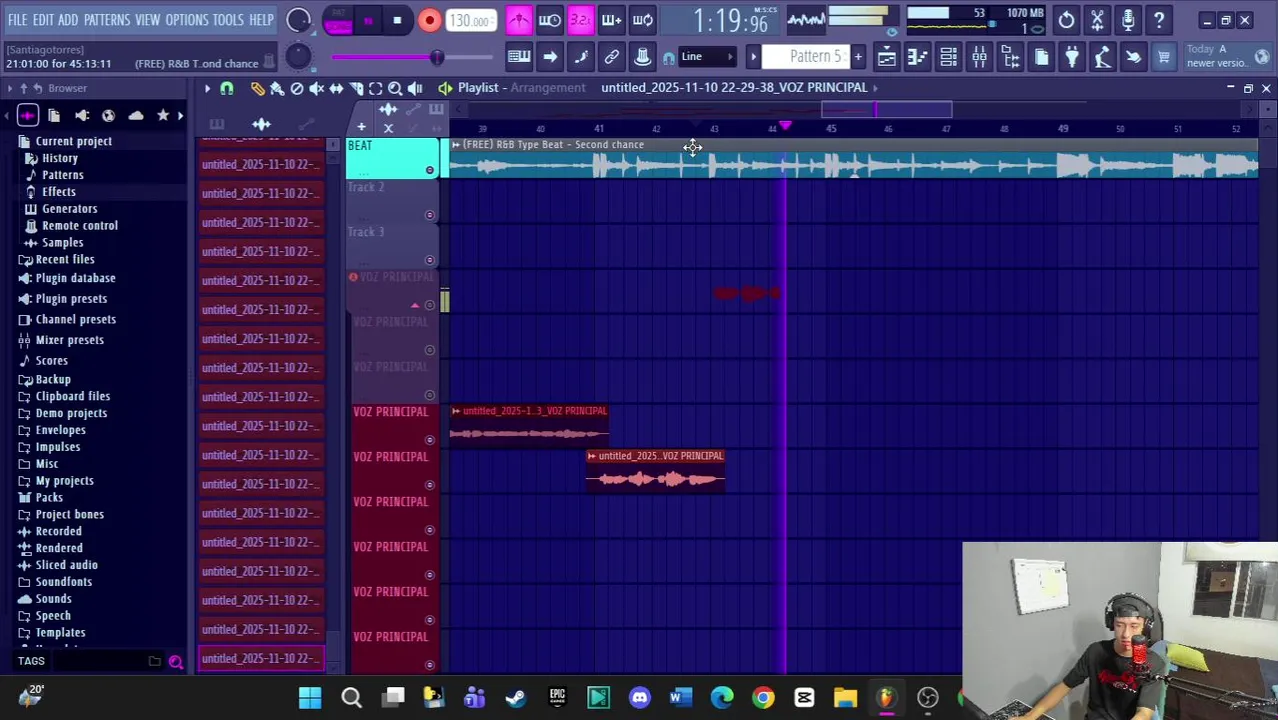The width and height of the screenshot is (1278, 720).
Task: Open pattern options arrow left of Pattern 5
Action: coord(754,57)
